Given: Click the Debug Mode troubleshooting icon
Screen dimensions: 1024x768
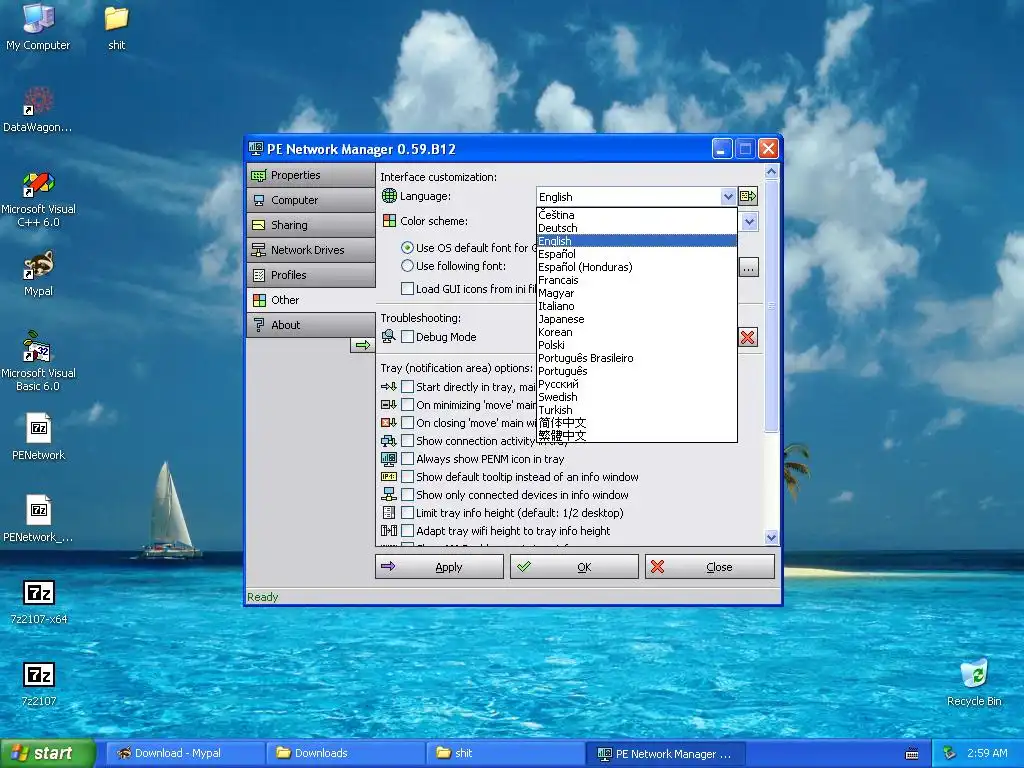Looking at the screenshot, I should pyautogui.click(x=389, y=336).
